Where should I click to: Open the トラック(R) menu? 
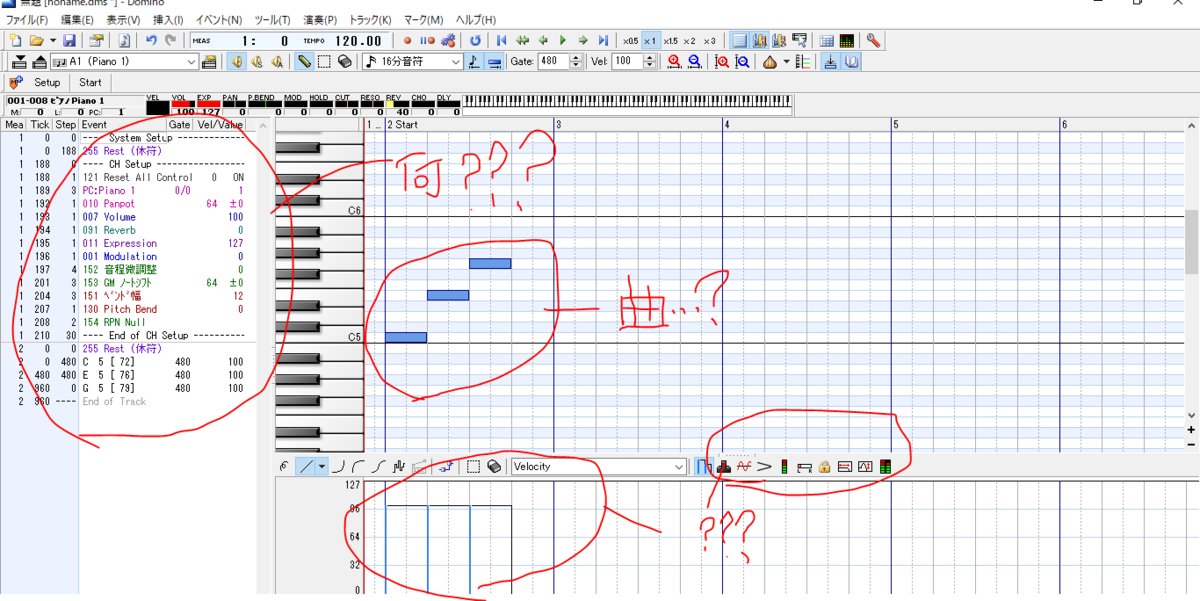point(371,20)
